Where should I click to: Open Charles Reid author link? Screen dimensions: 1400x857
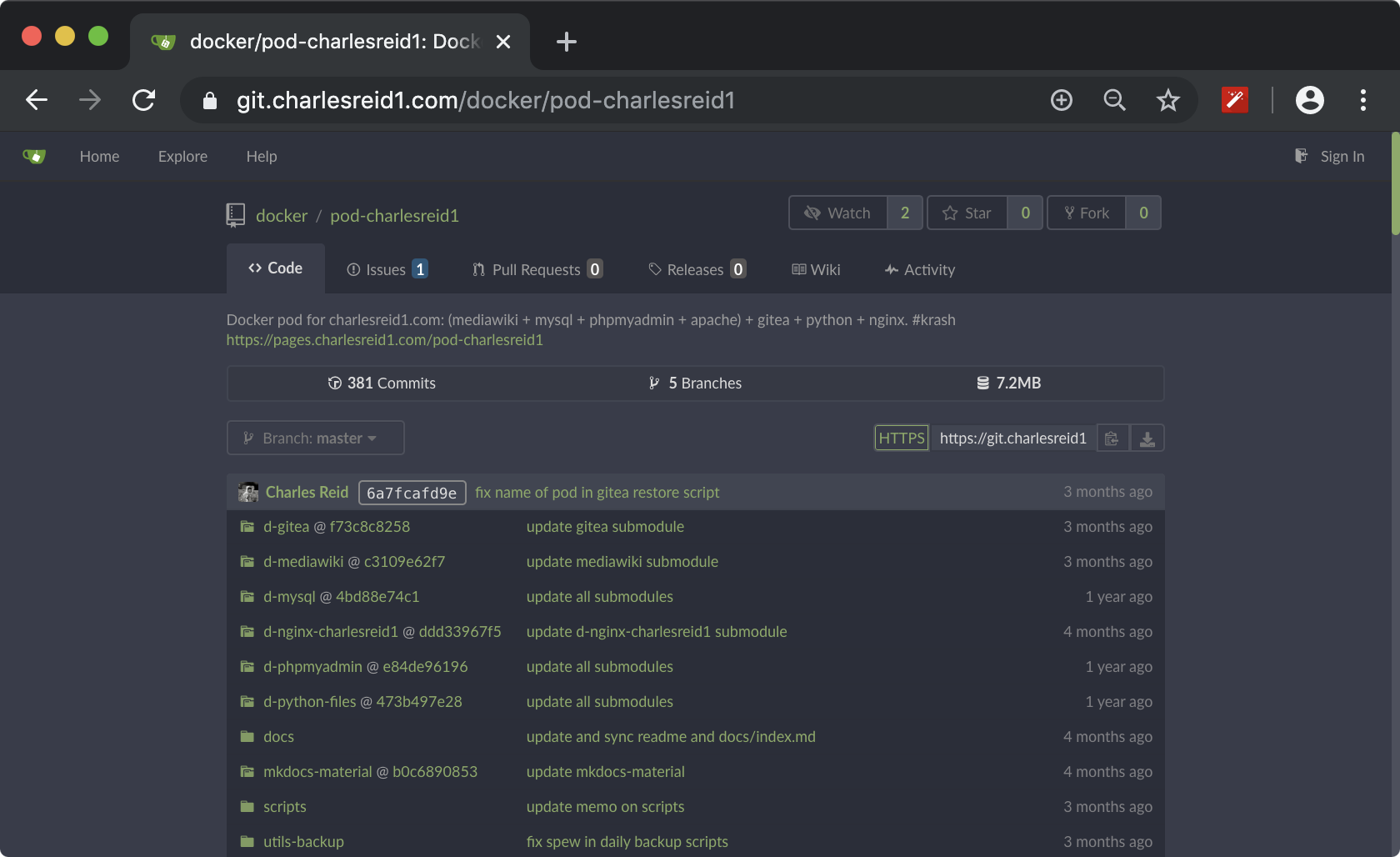click(x=307, y=492)
